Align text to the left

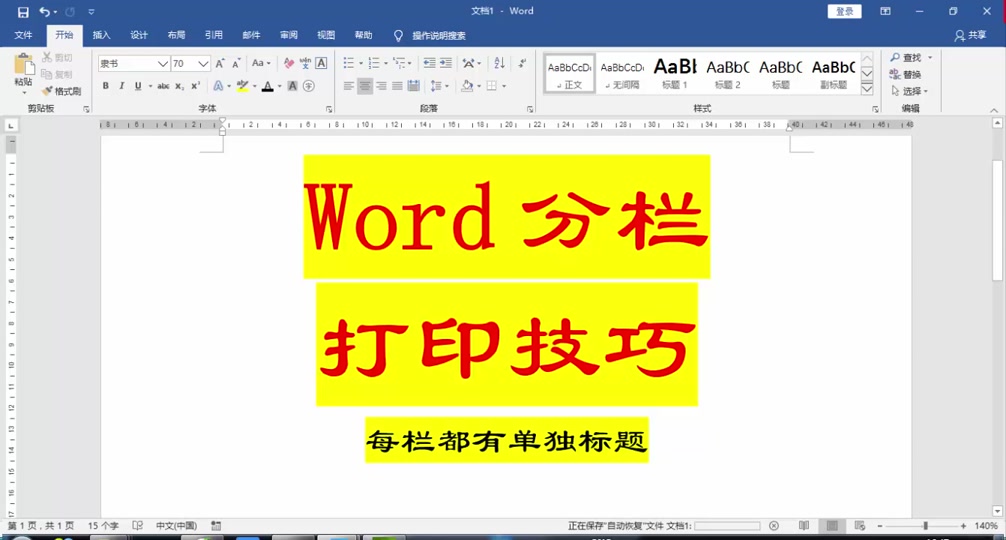tap(348, 86)
